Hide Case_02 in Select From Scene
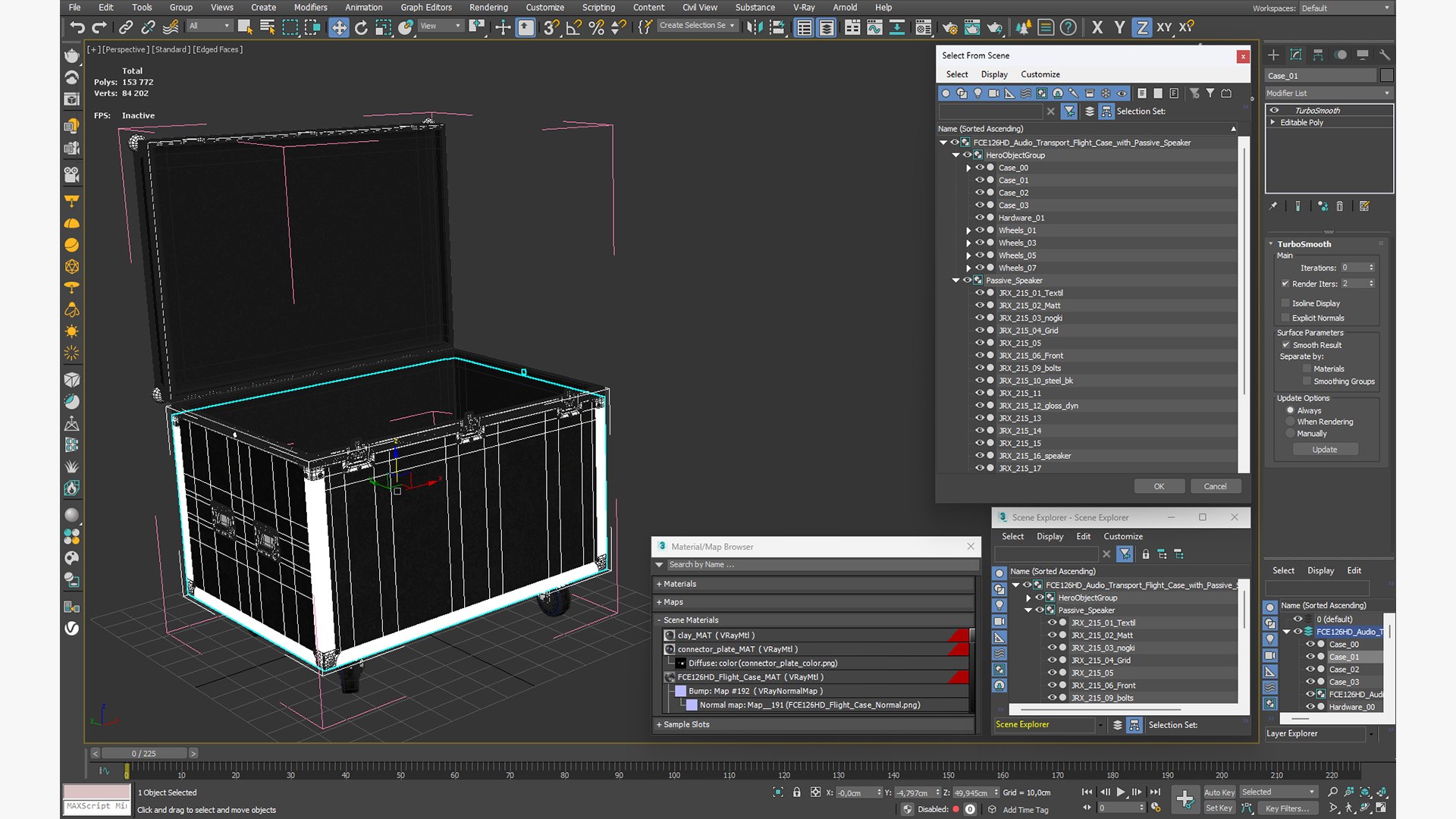1456x819 pixels. click(x=979, y=193)
